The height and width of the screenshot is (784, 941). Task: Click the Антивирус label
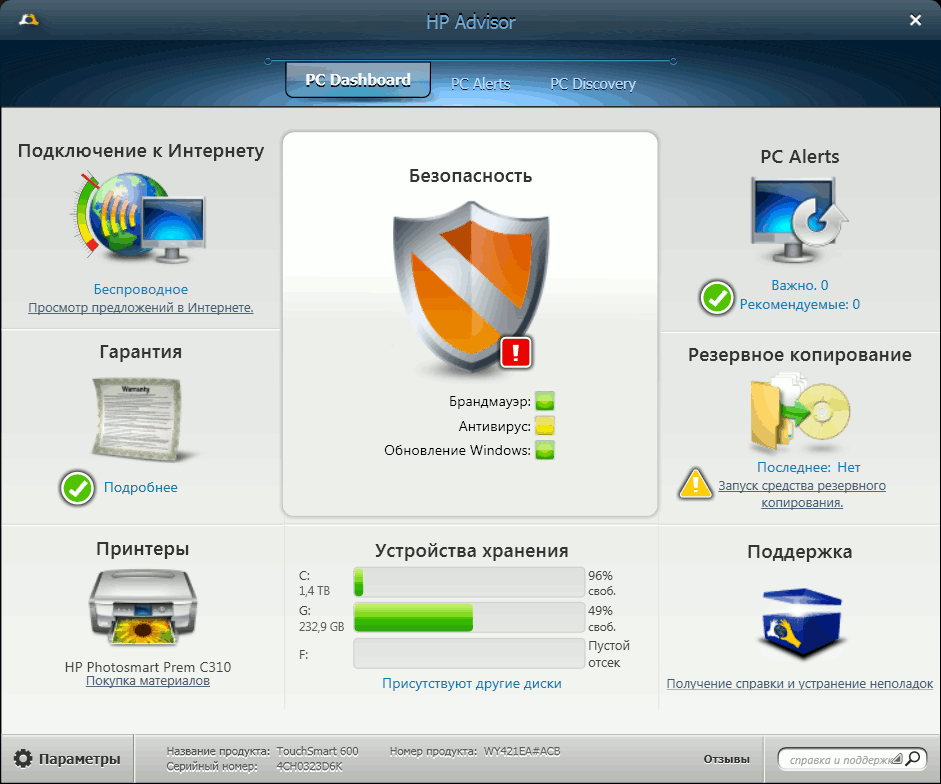tap(495, 426)
